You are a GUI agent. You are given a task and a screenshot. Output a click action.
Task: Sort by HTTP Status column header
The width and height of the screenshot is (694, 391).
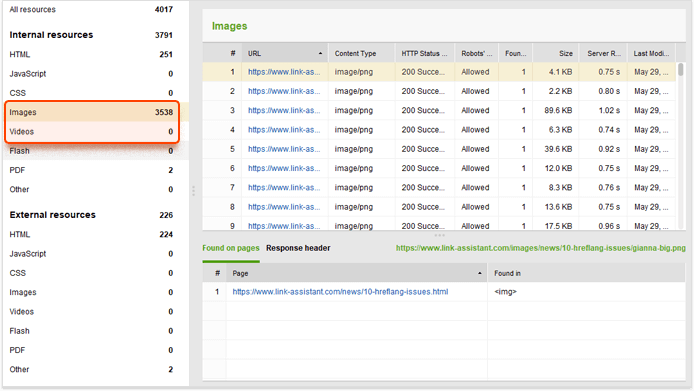coord(424,54)
